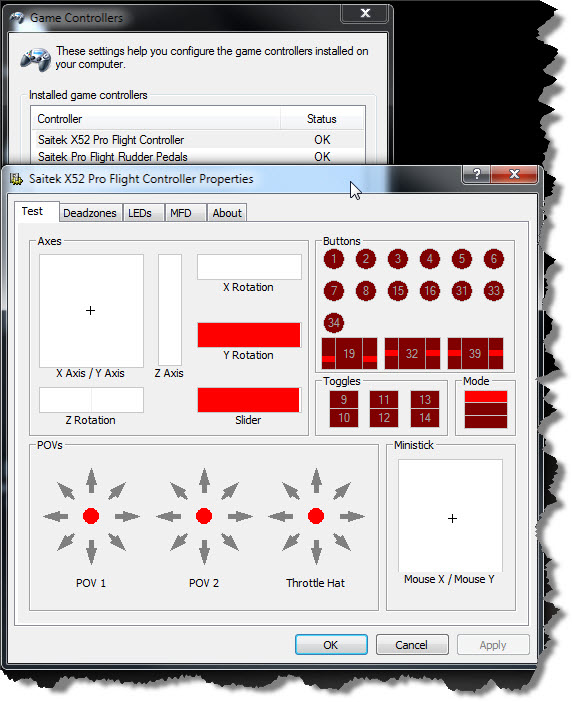Click the rotary indicator 39

(x=475, y=354)
